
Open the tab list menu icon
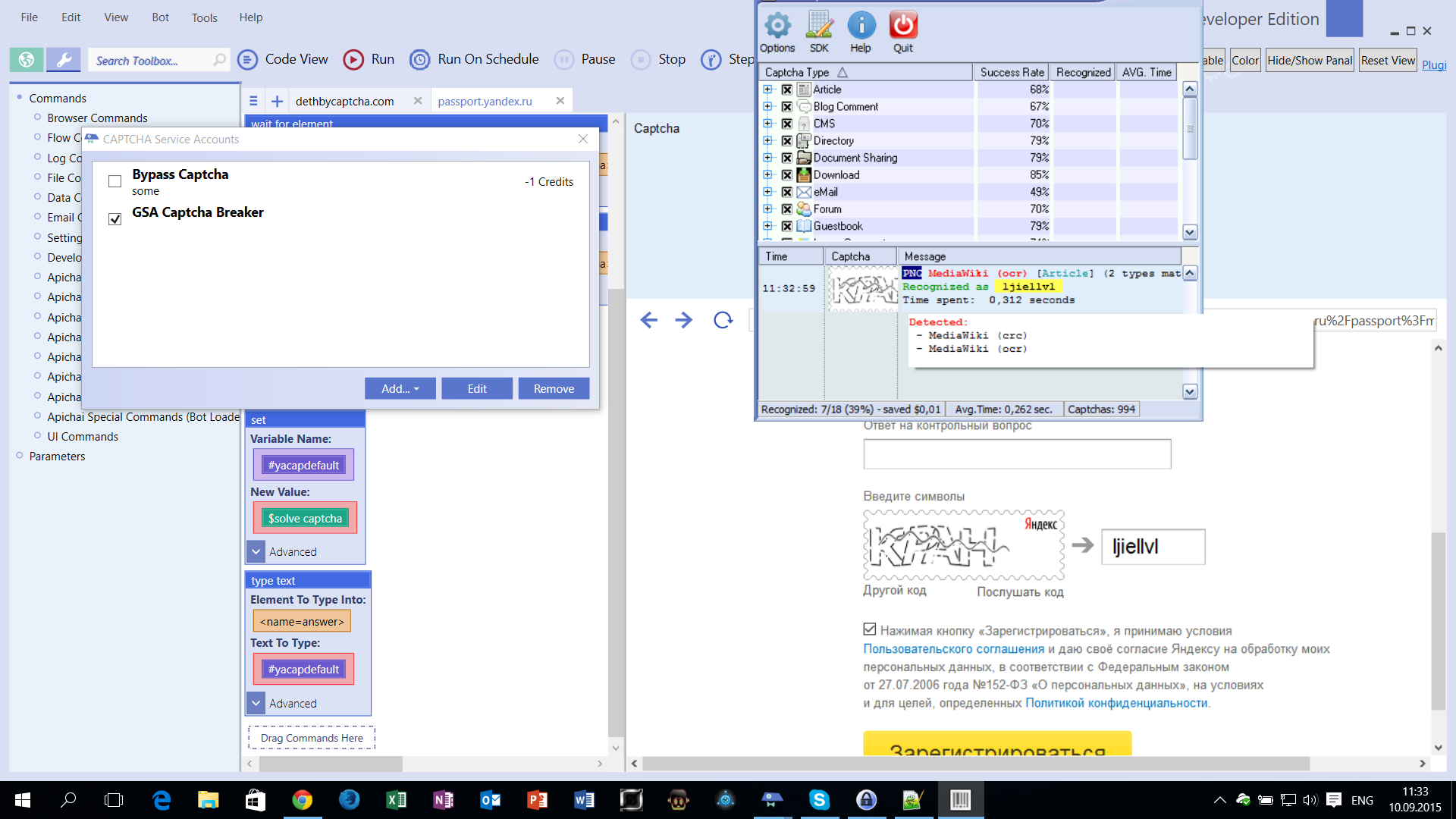pos(253,101)
